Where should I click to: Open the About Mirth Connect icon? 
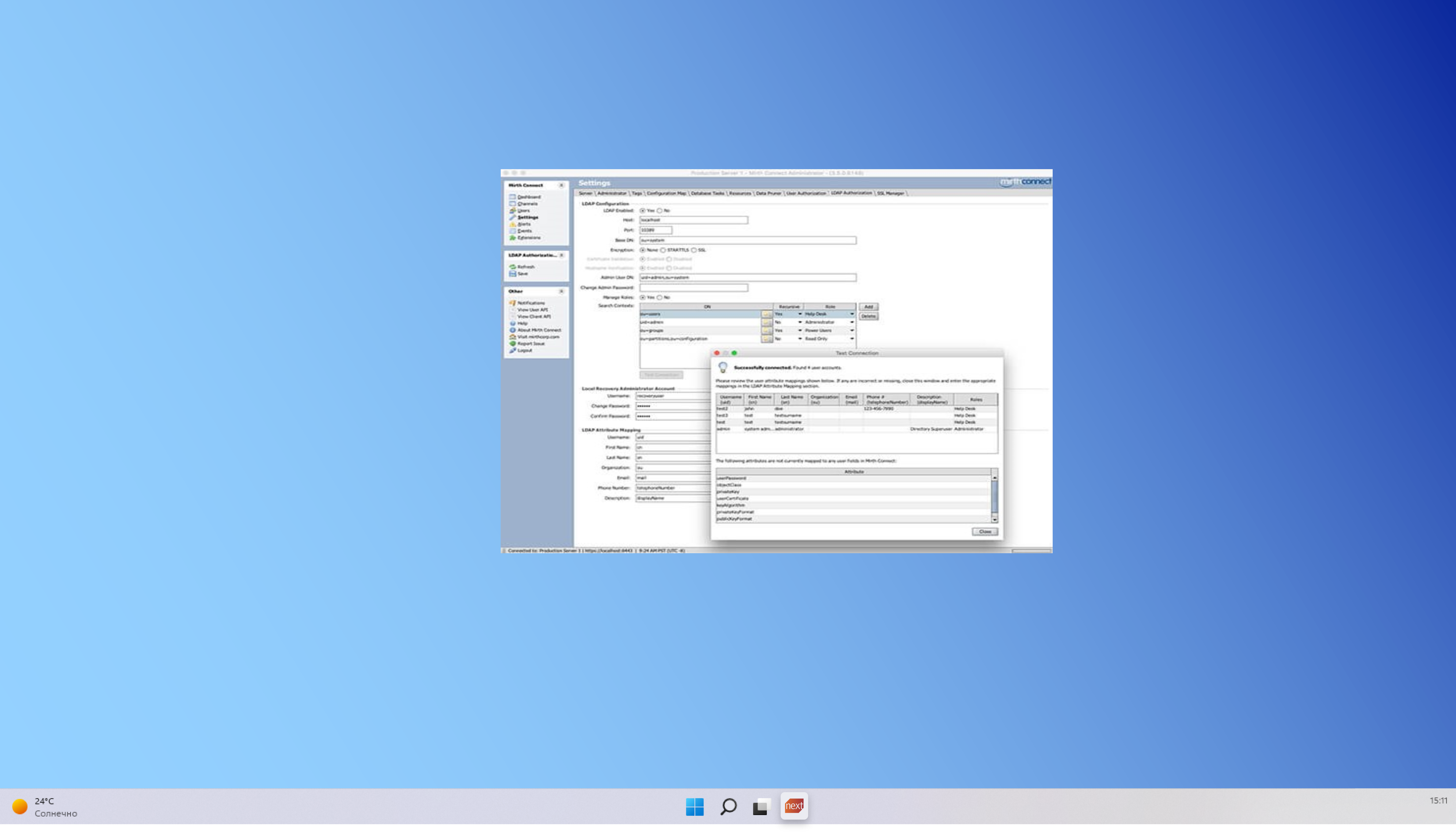(x=512, y=330)
